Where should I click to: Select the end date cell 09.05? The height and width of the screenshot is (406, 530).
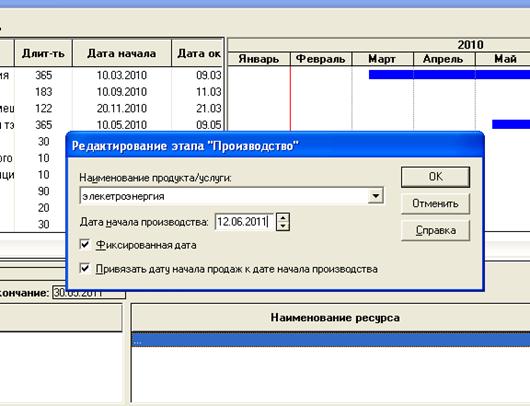198,125
